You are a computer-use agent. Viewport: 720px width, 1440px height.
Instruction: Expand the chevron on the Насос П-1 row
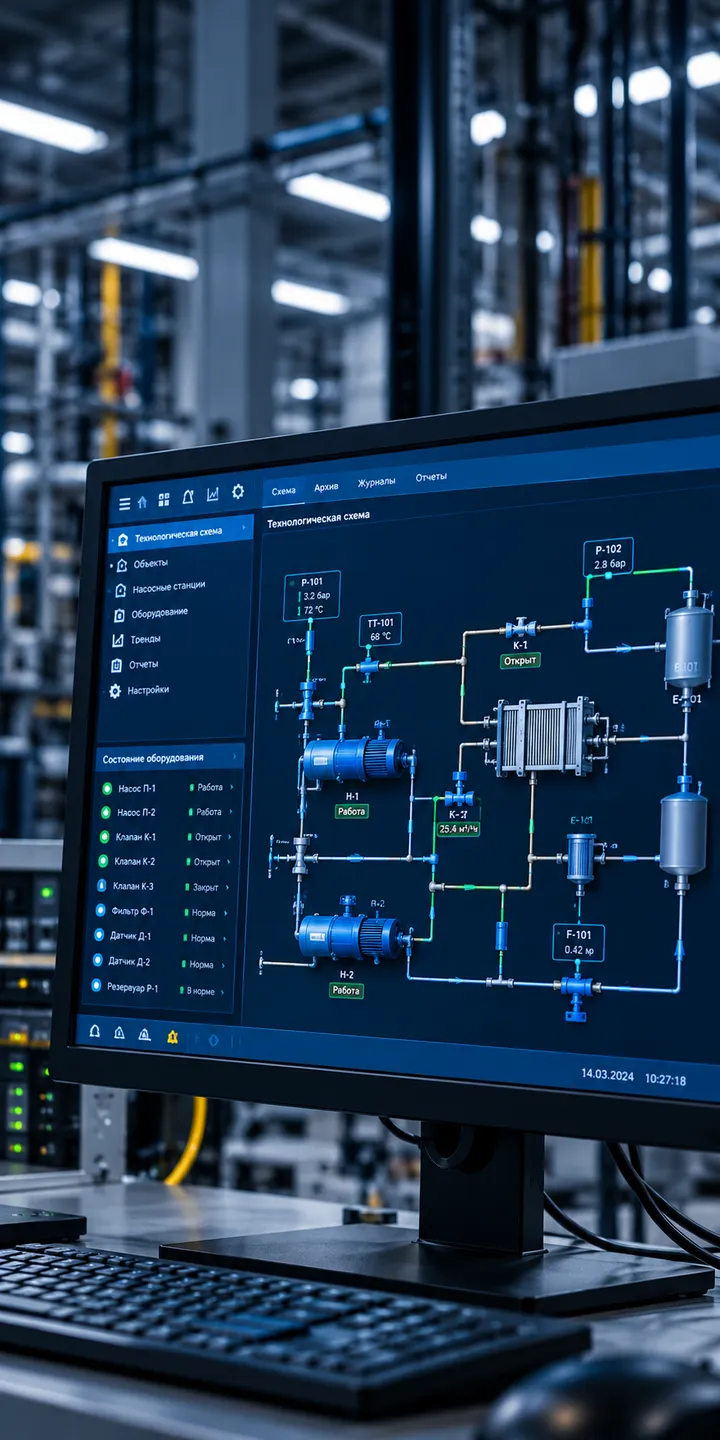(233, 787)
